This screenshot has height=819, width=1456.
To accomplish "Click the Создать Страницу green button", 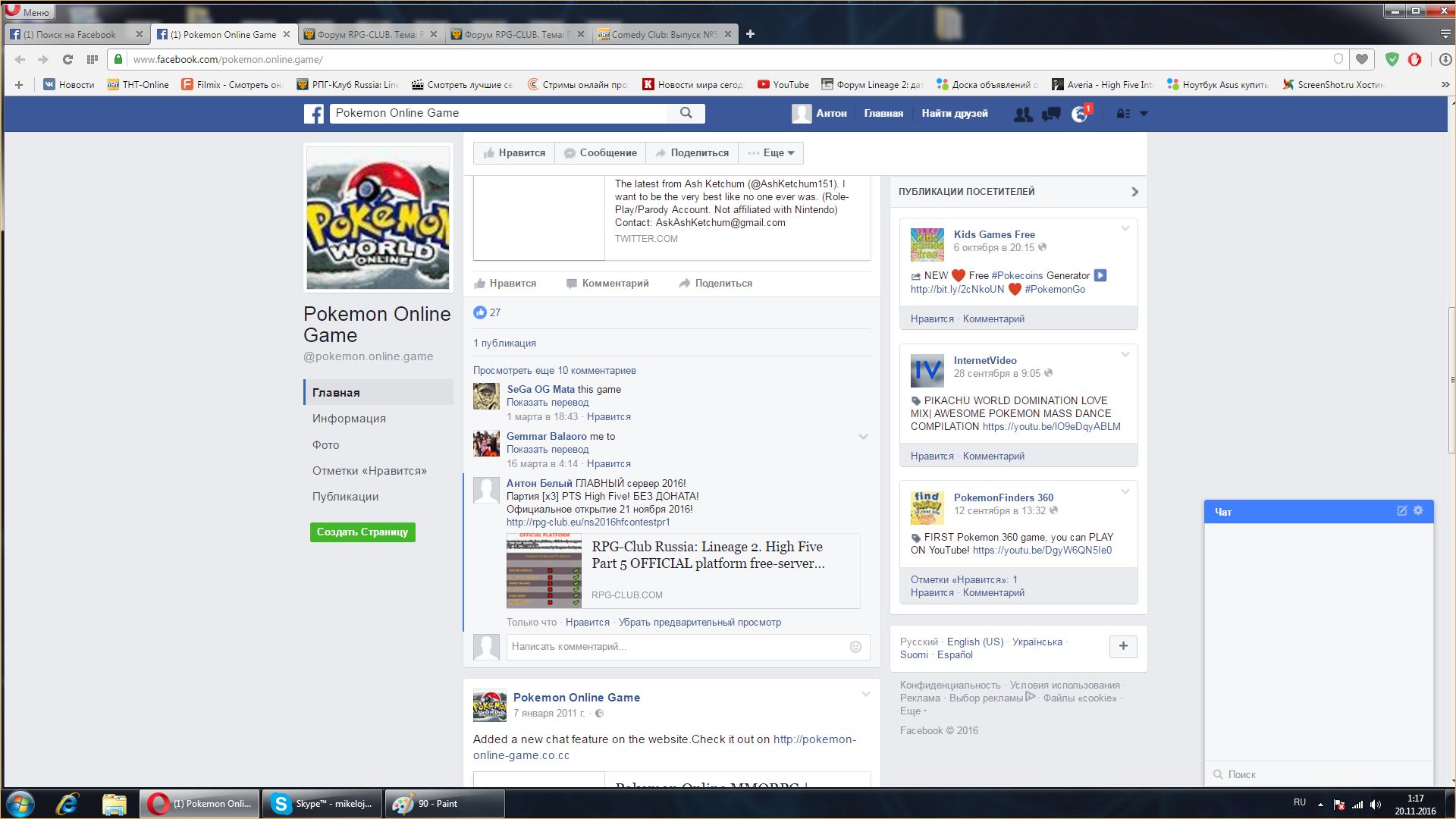I will point(362,532).
